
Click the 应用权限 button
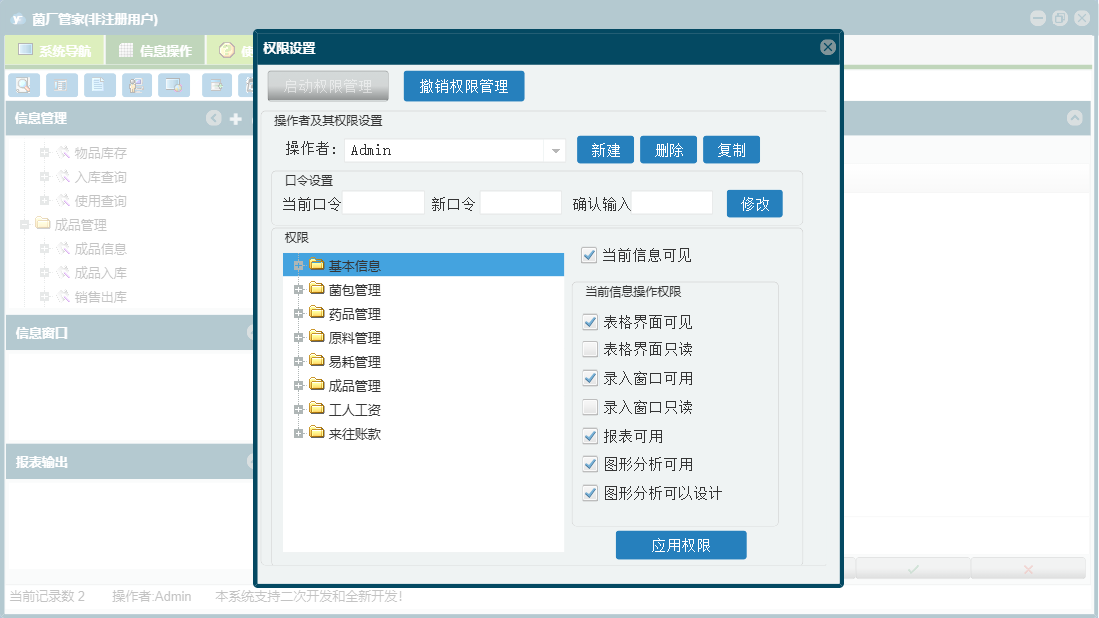pyautogui.click(x=681, y=545)
